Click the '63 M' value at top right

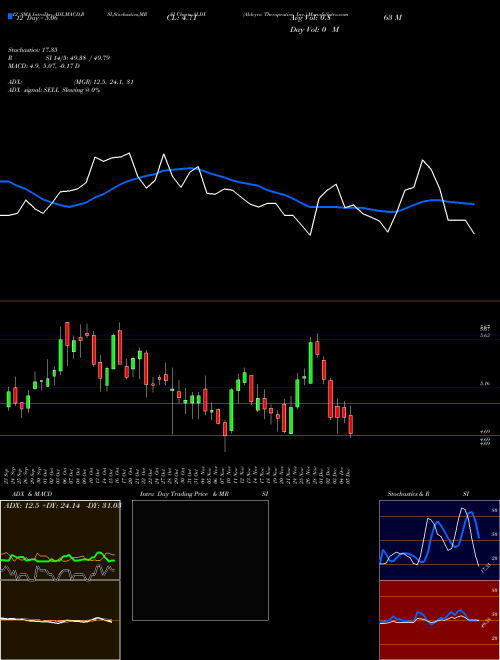393,18
